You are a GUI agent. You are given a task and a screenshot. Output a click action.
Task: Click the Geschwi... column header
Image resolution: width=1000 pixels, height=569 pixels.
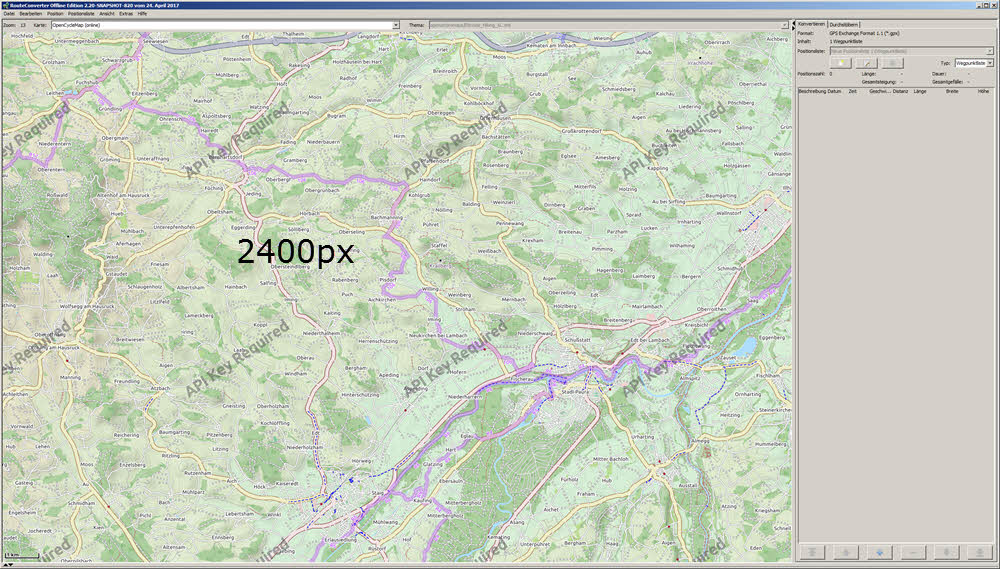point(879,91)
